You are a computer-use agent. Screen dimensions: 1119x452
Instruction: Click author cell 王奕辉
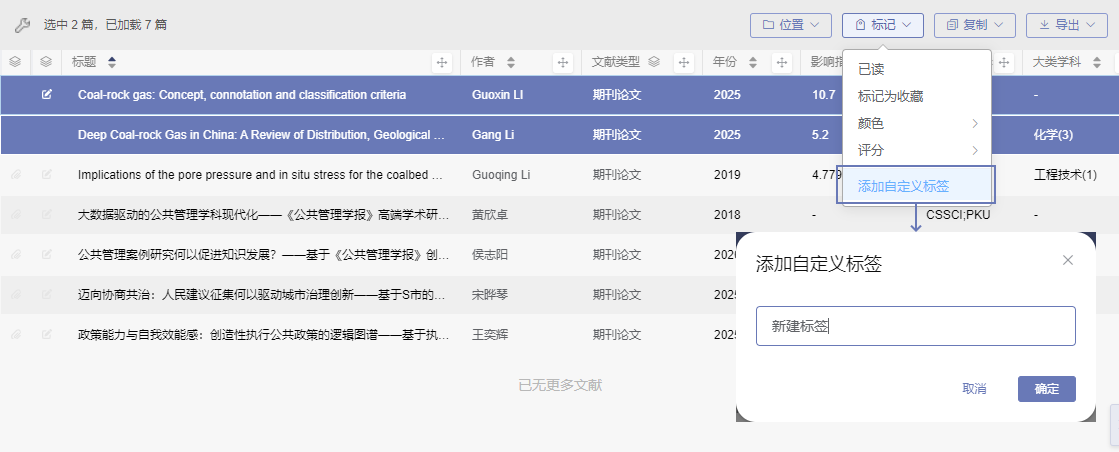coord(490,334)
